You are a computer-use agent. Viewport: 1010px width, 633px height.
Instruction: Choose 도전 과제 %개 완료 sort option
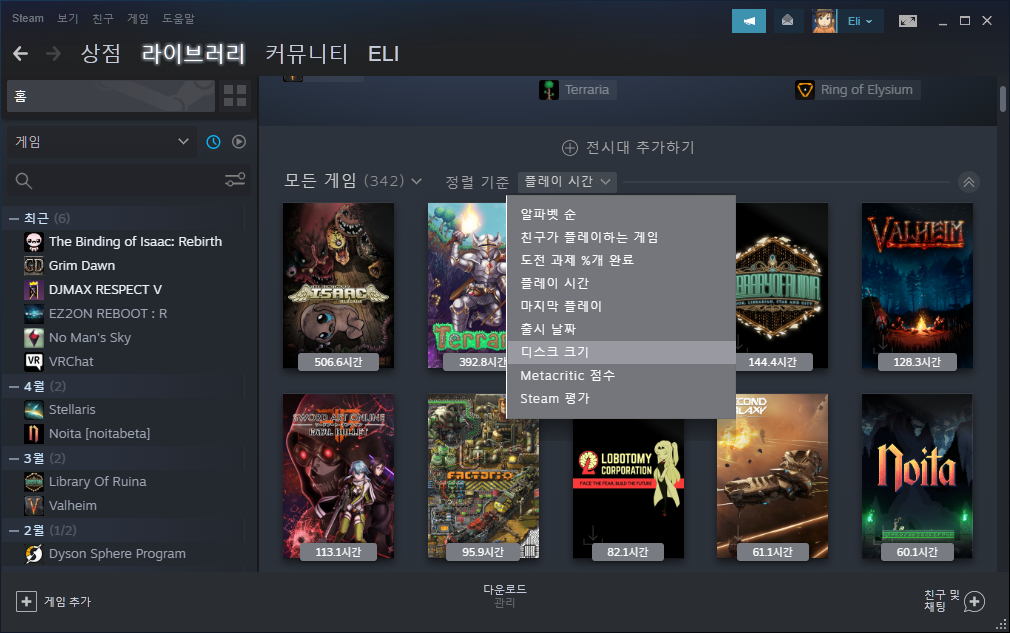(x=621, y=260)
